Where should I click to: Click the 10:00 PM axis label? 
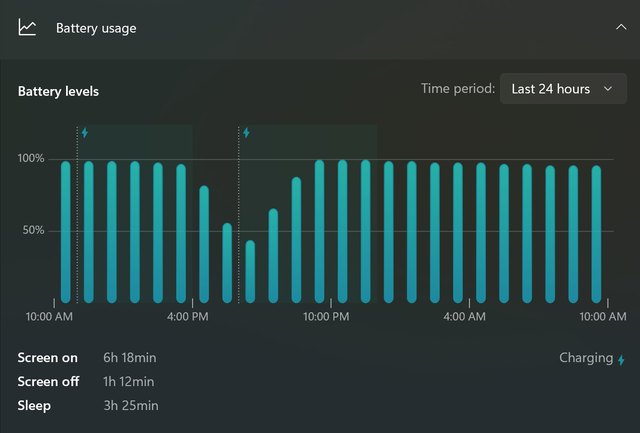[x=326, y=317]
